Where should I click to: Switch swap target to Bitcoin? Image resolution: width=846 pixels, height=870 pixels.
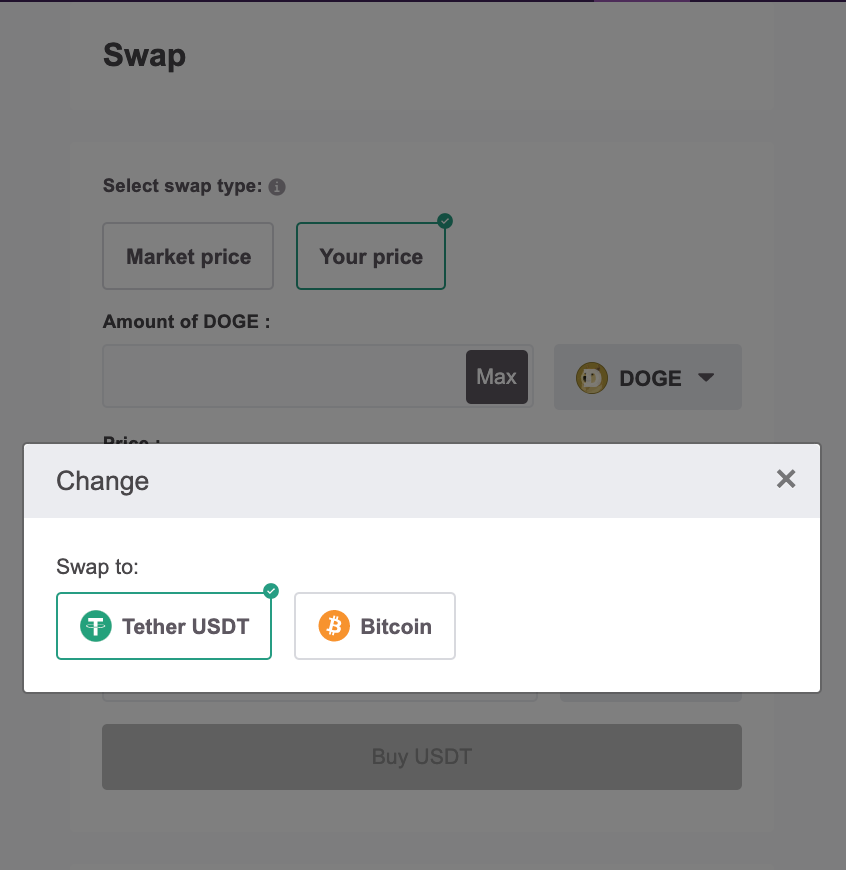375,626
